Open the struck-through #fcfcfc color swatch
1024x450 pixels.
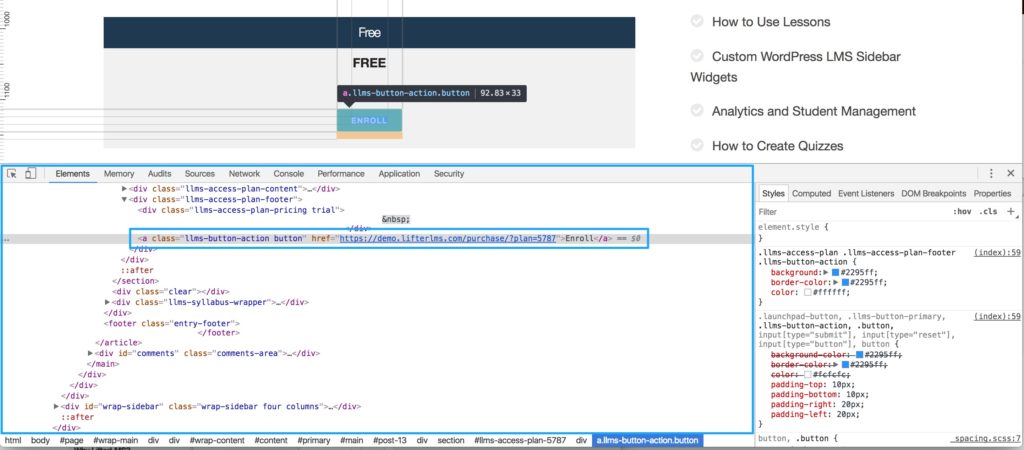(x=808, y=375)
